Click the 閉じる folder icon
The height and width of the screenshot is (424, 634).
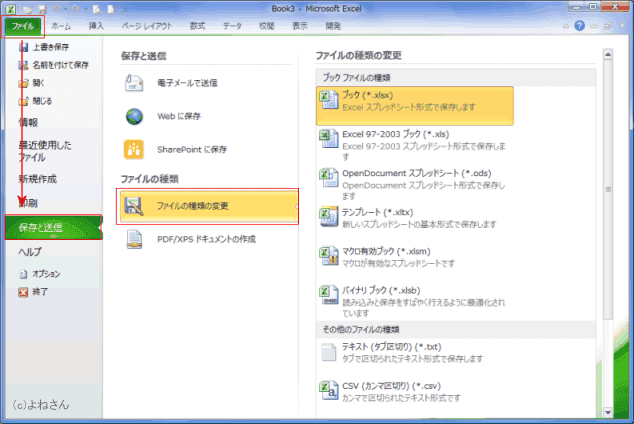[x=23, y=101]
